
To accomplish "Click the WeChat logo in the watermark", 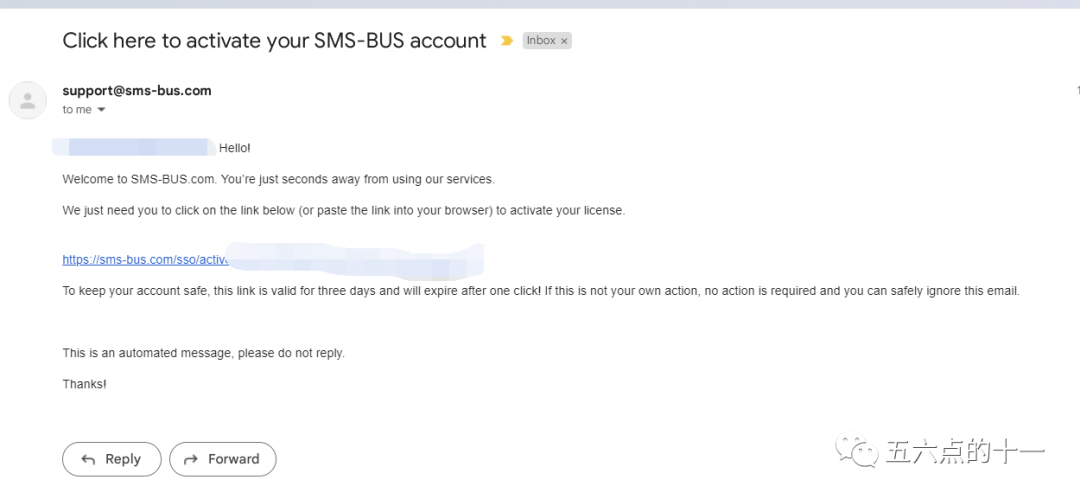I will (x=858, y=453).
